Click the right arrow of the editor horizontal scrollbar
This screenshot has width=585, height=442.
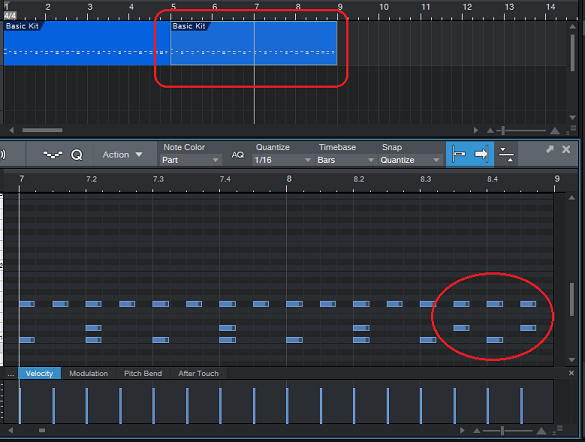(462, 430)
